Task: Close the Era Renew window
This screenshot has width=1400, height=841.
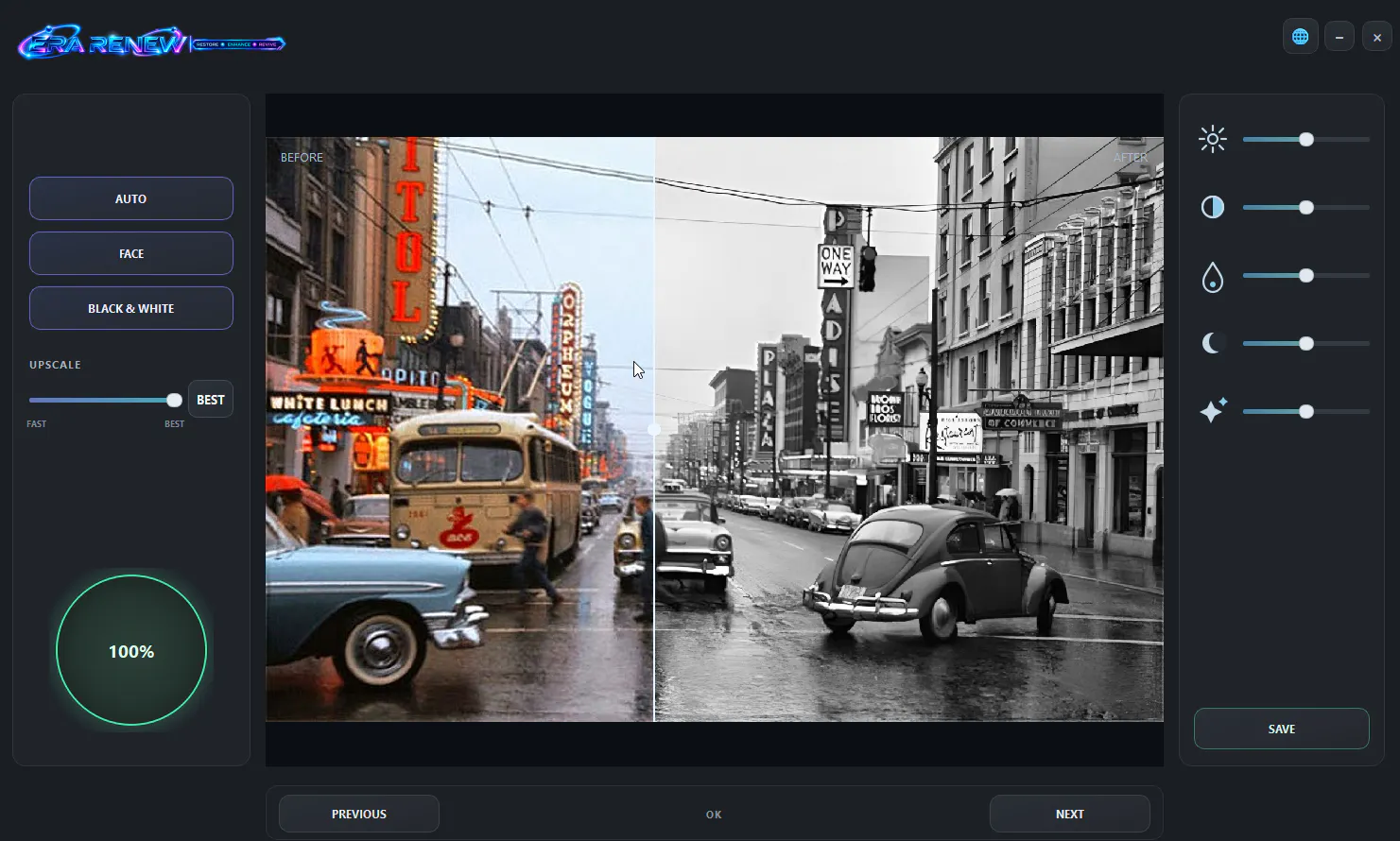Action: pos(1377,37)
